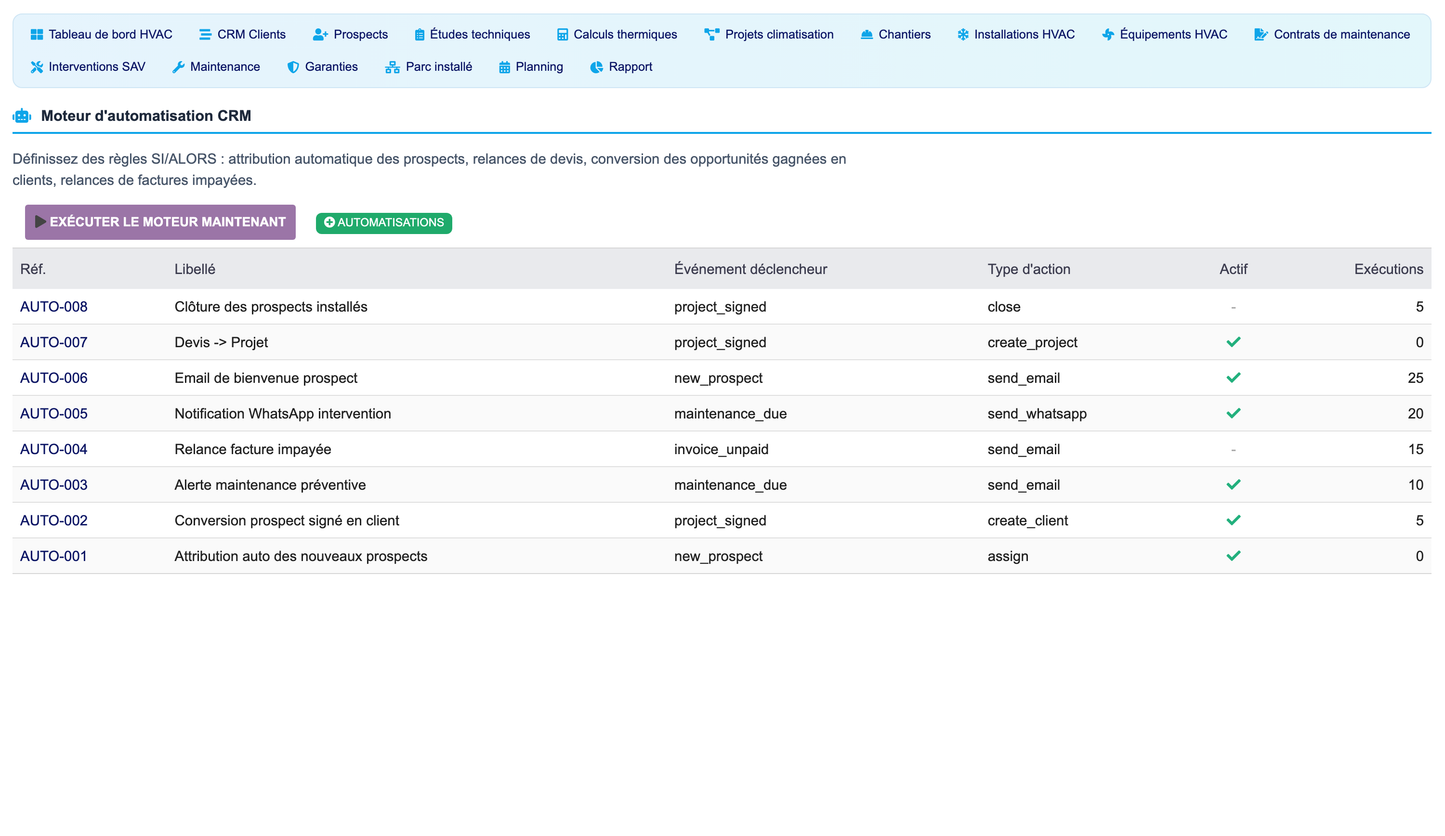The height and width of the screenshot is (836, 1445).
Task: Click the "send_whatsapp" action type cell
Action: point(1037,413)
